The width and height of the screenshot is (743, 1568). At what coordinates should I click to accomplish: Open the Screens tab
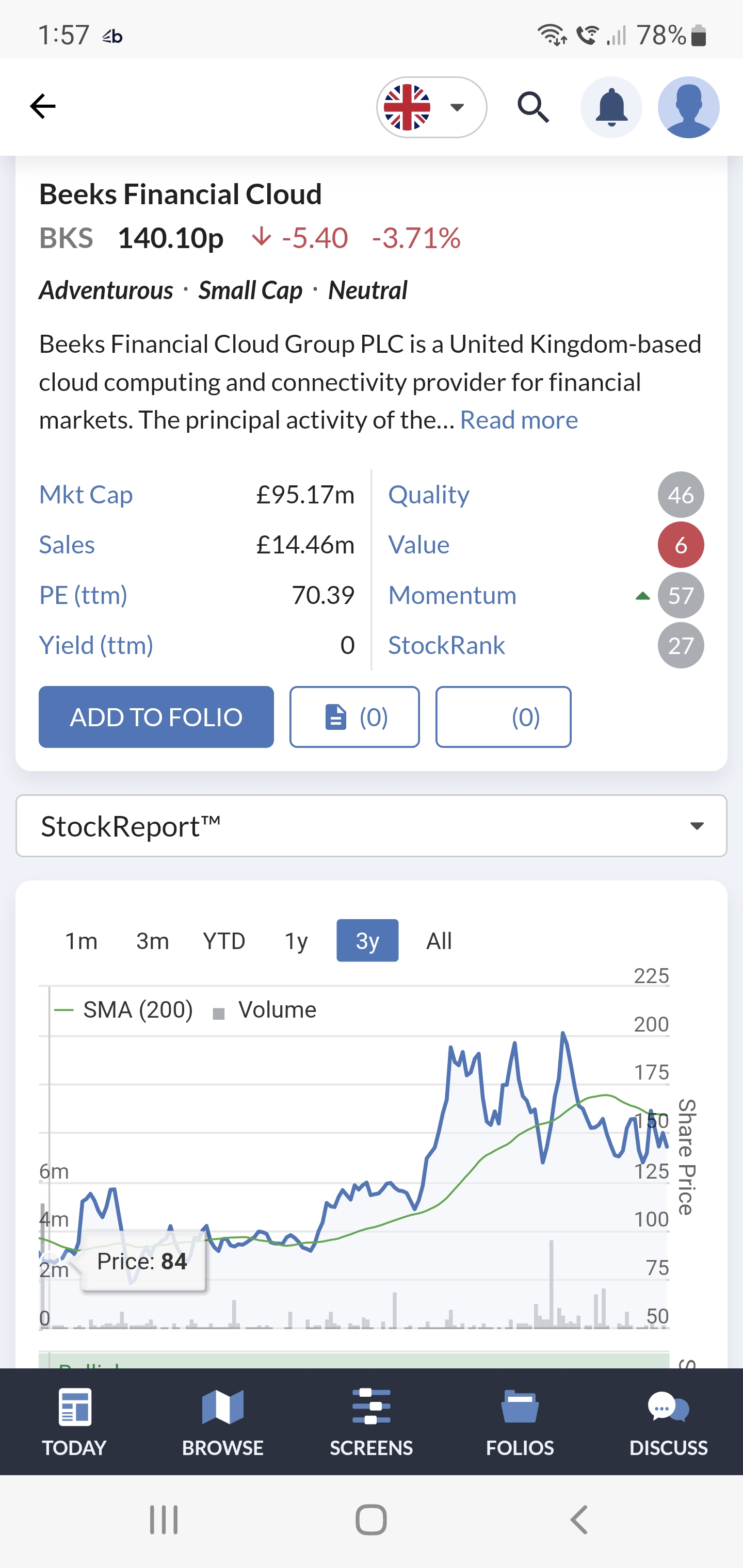372,1422
